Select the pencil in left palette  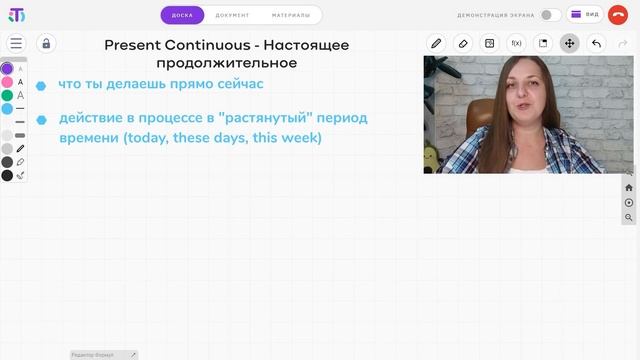20,149
